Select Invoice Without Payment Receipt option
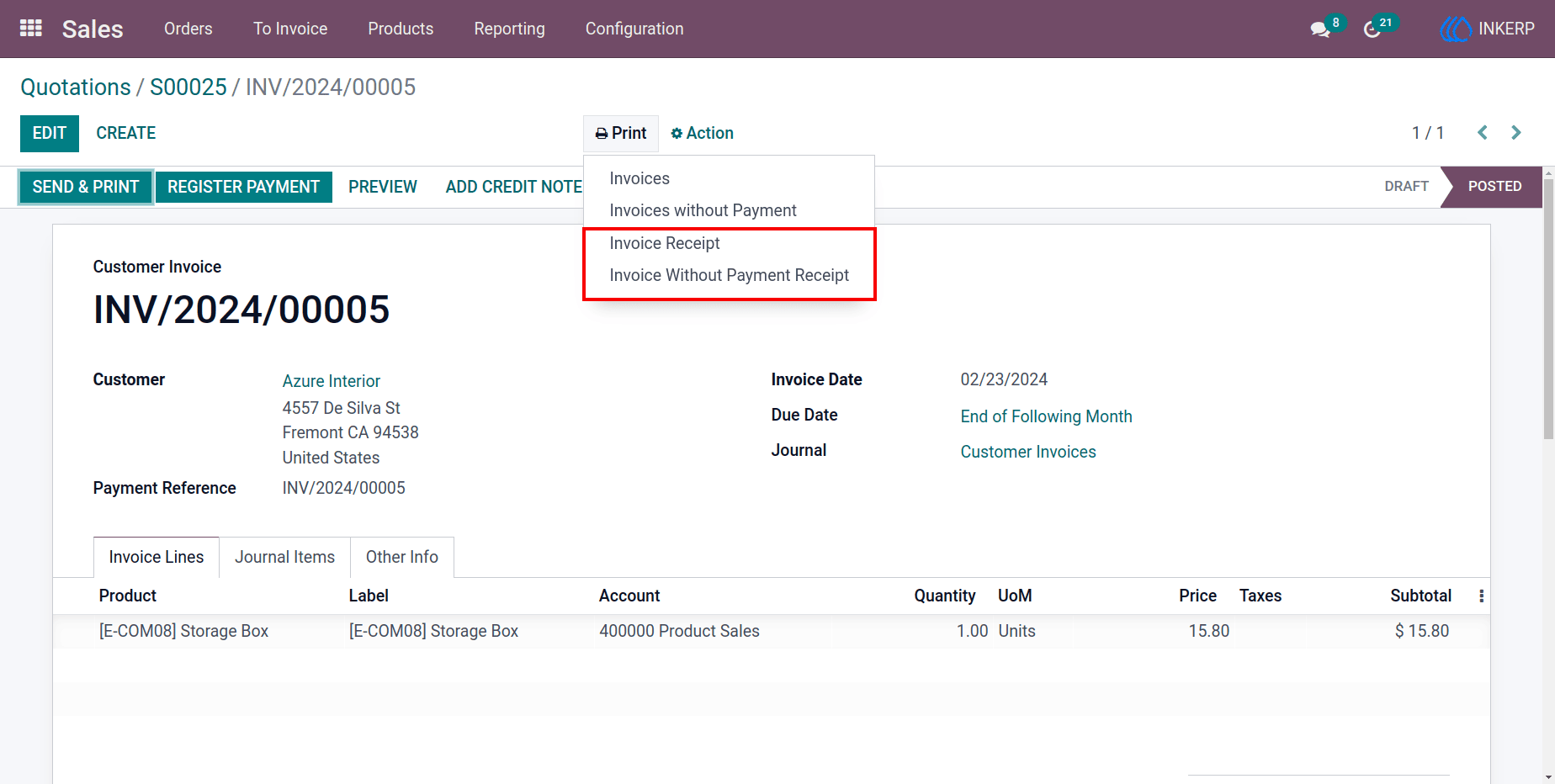 (729, 275)
